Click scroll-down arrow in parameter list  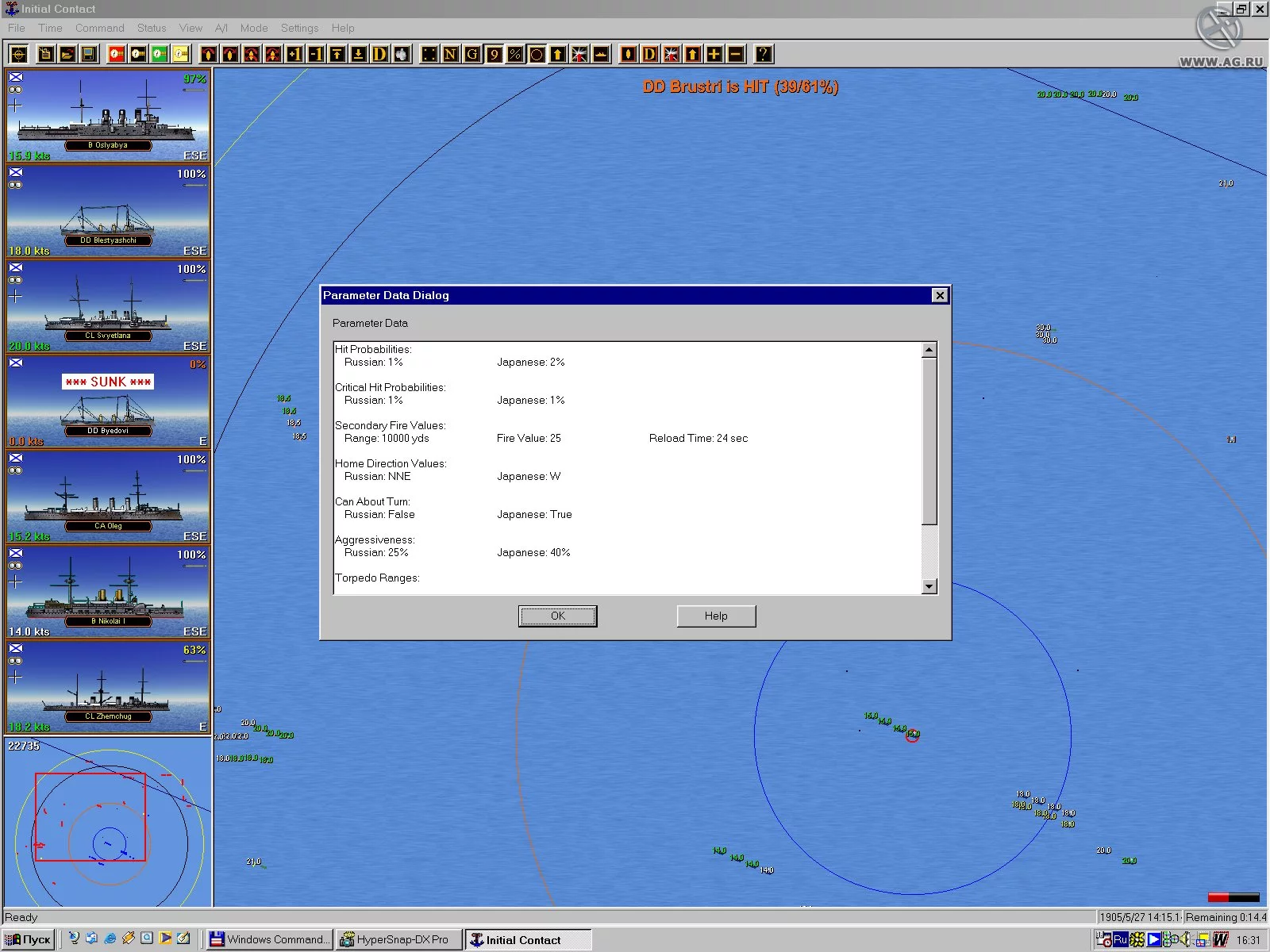(929, 586)
